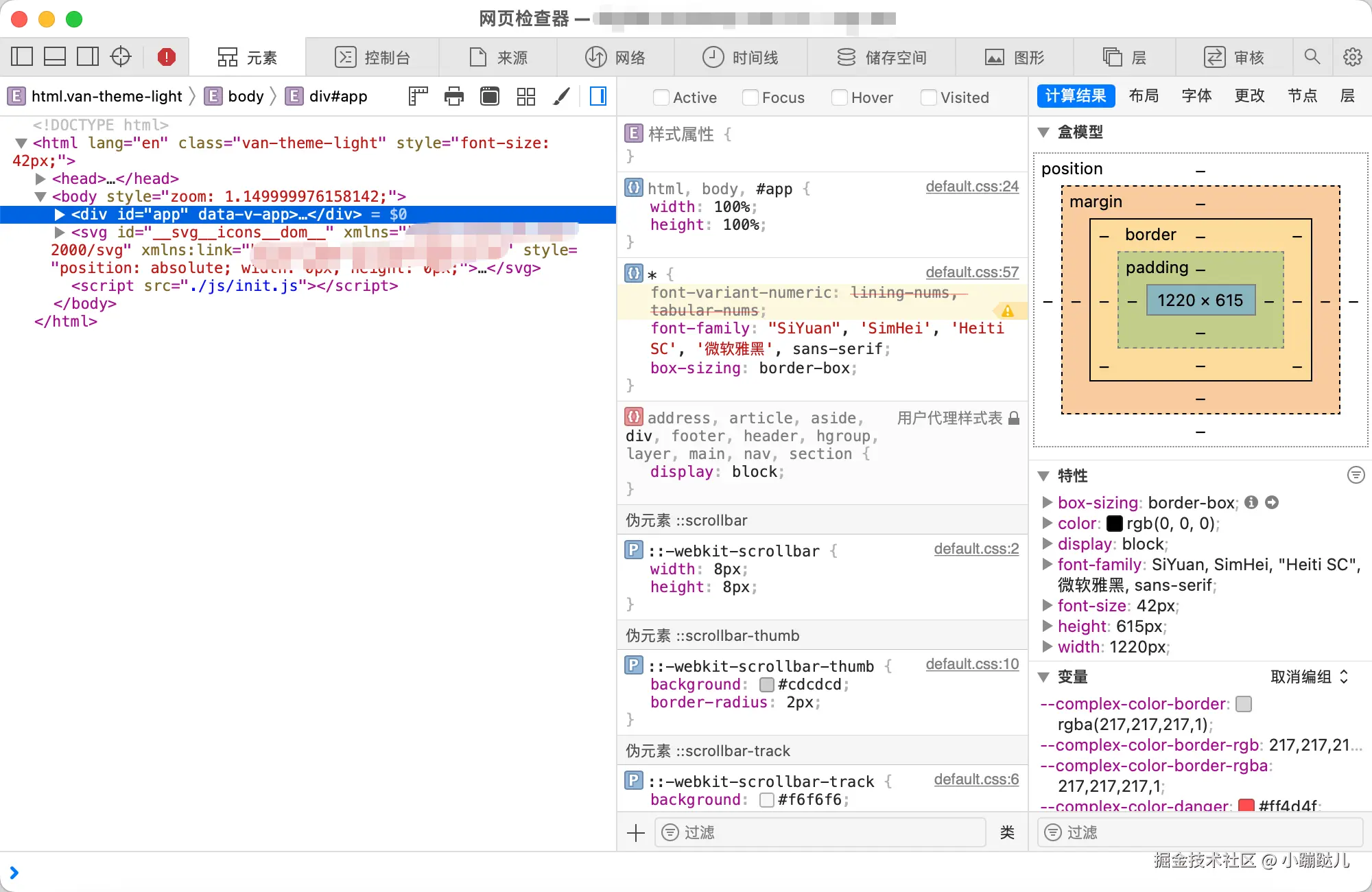Tick the Visited pseudo-class checkbox
The height and width of the screenshot is (892, 1372).
[x=928, y=97]
